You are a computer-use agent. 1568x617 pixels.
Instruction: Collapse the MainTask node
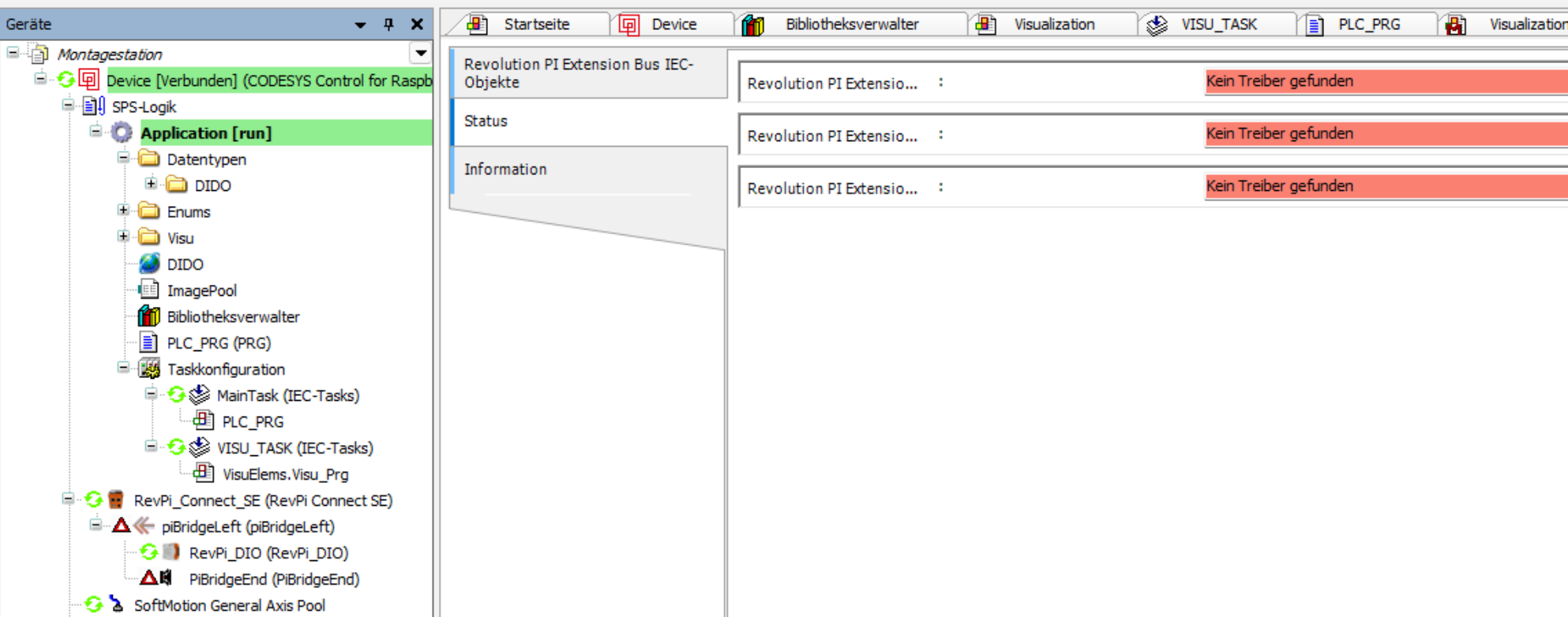tap(151, 394)
